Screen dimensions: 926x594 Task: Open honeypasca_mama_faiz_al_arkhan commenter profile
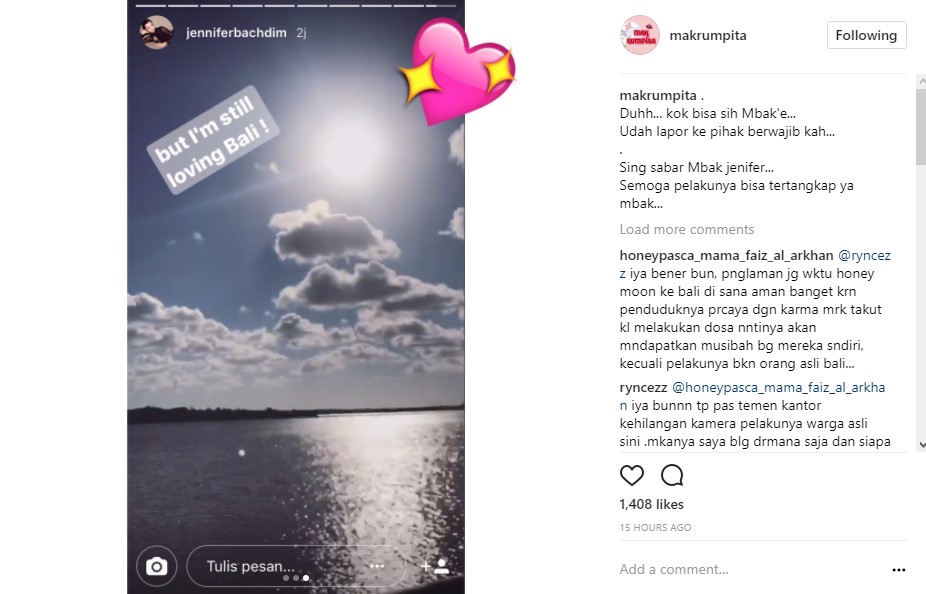tap(726, 256)
